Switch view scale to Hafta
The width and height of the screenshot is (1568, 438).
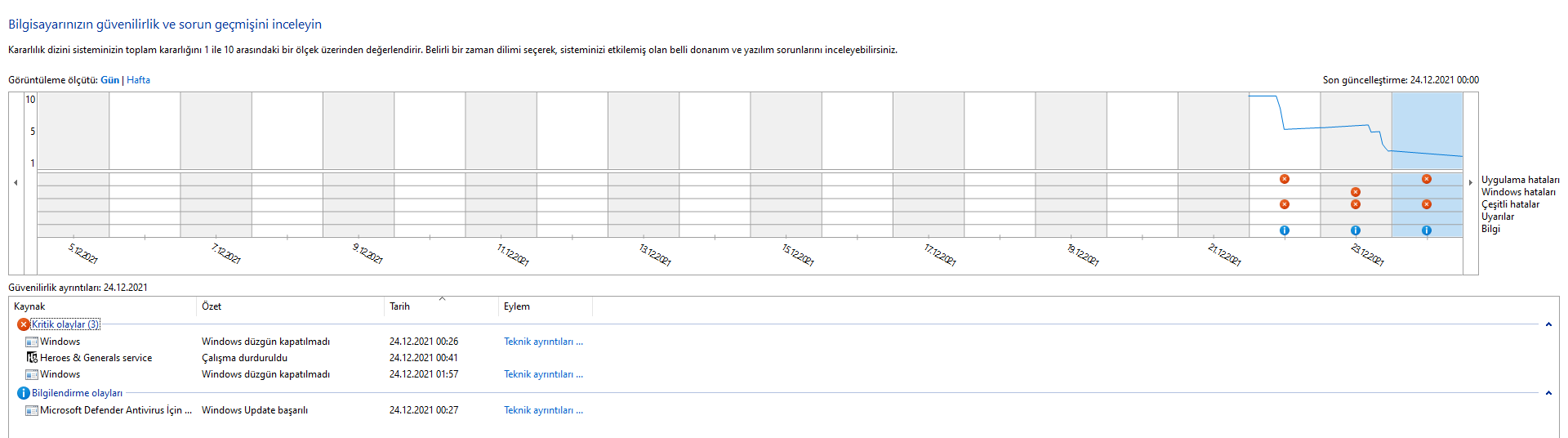(x=138, y=80)
